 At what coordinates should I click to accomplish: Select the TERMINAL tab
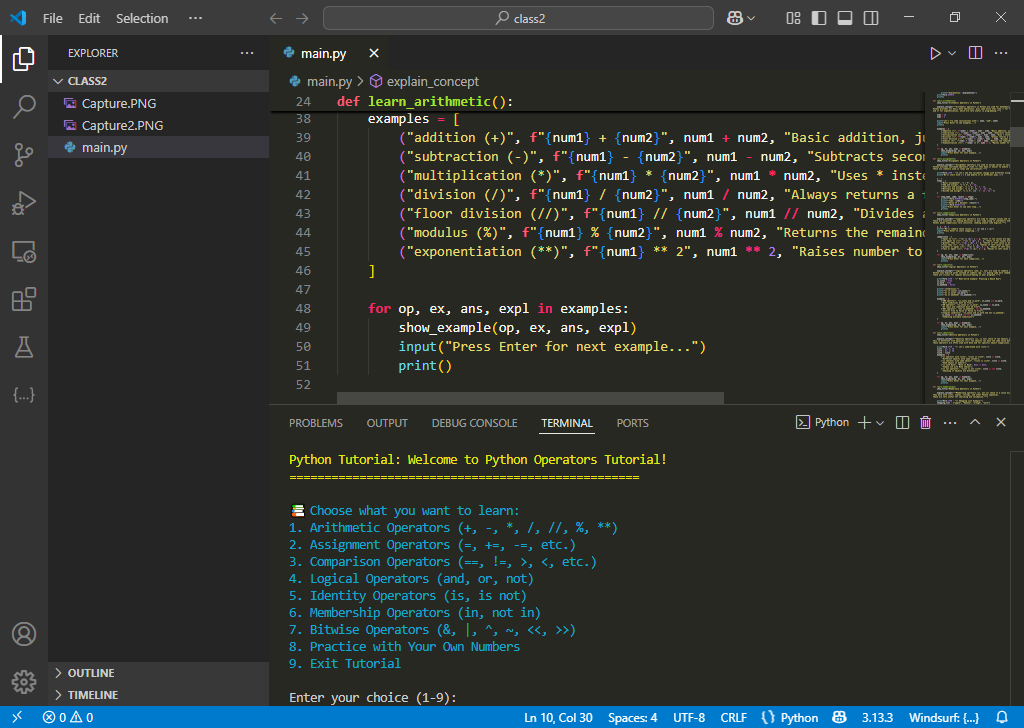566,423
